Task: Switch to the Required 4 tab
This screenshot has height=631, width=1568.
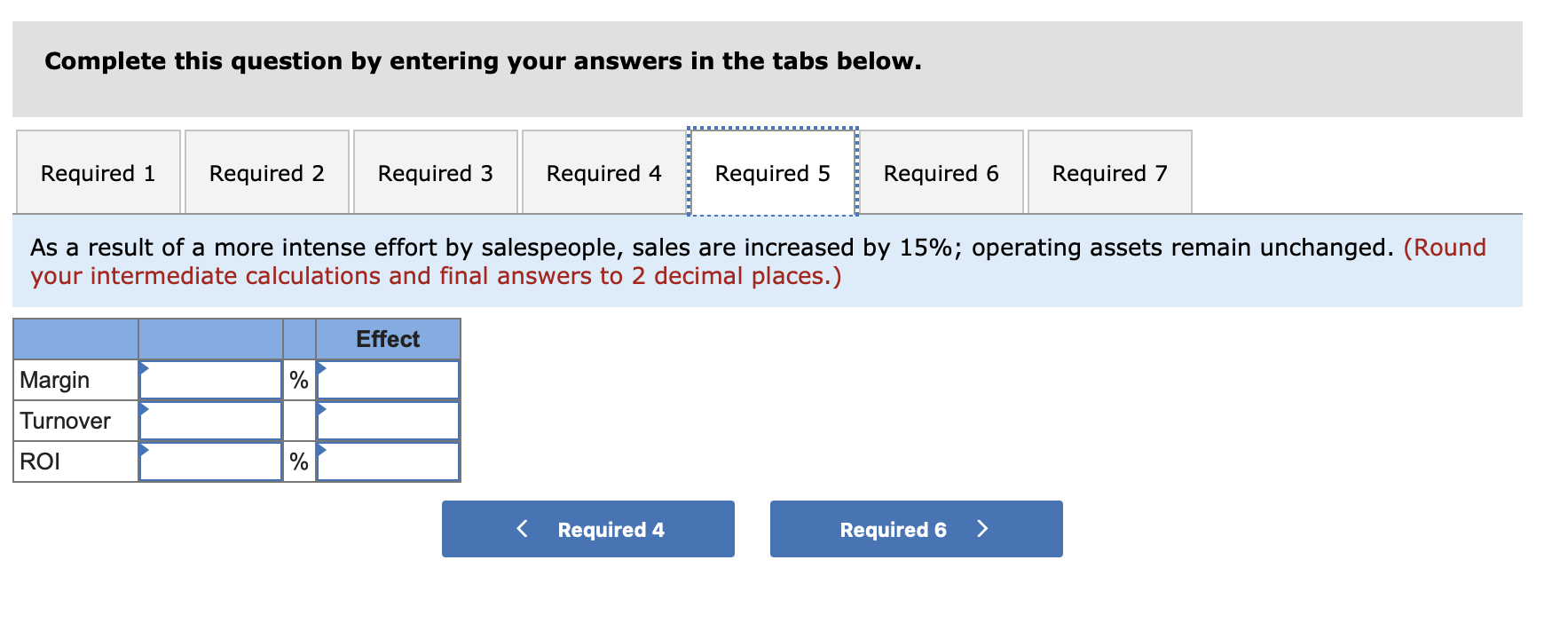Action: 603,172
